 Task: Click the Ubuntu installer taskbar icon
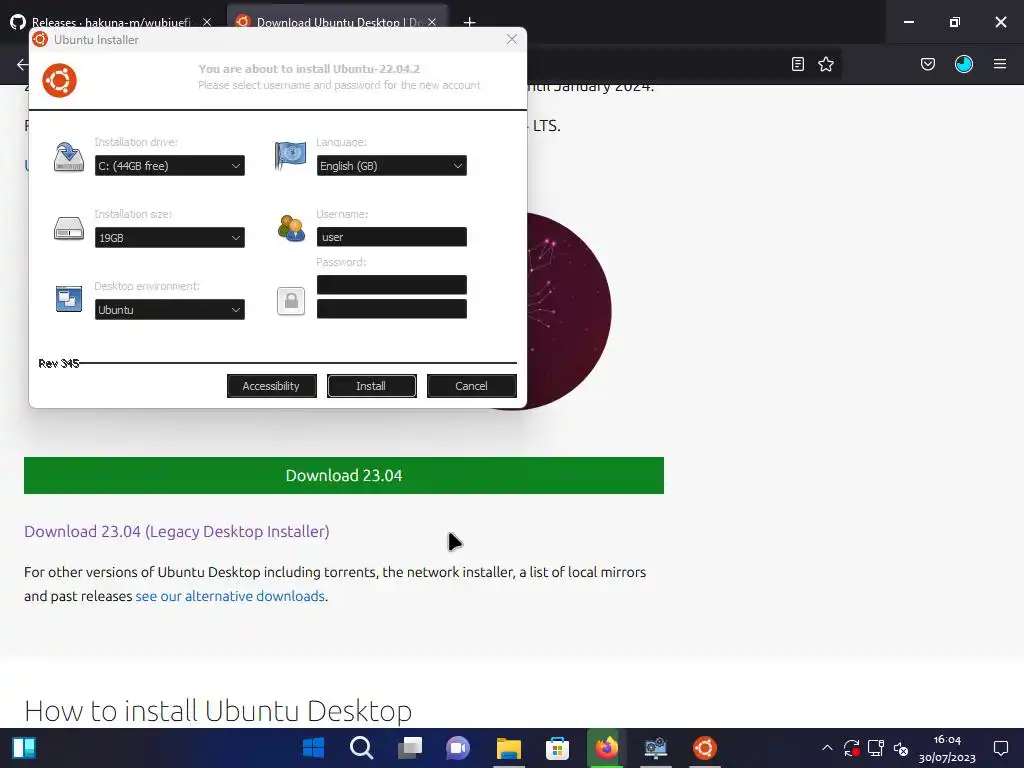[x=705, y=748]
